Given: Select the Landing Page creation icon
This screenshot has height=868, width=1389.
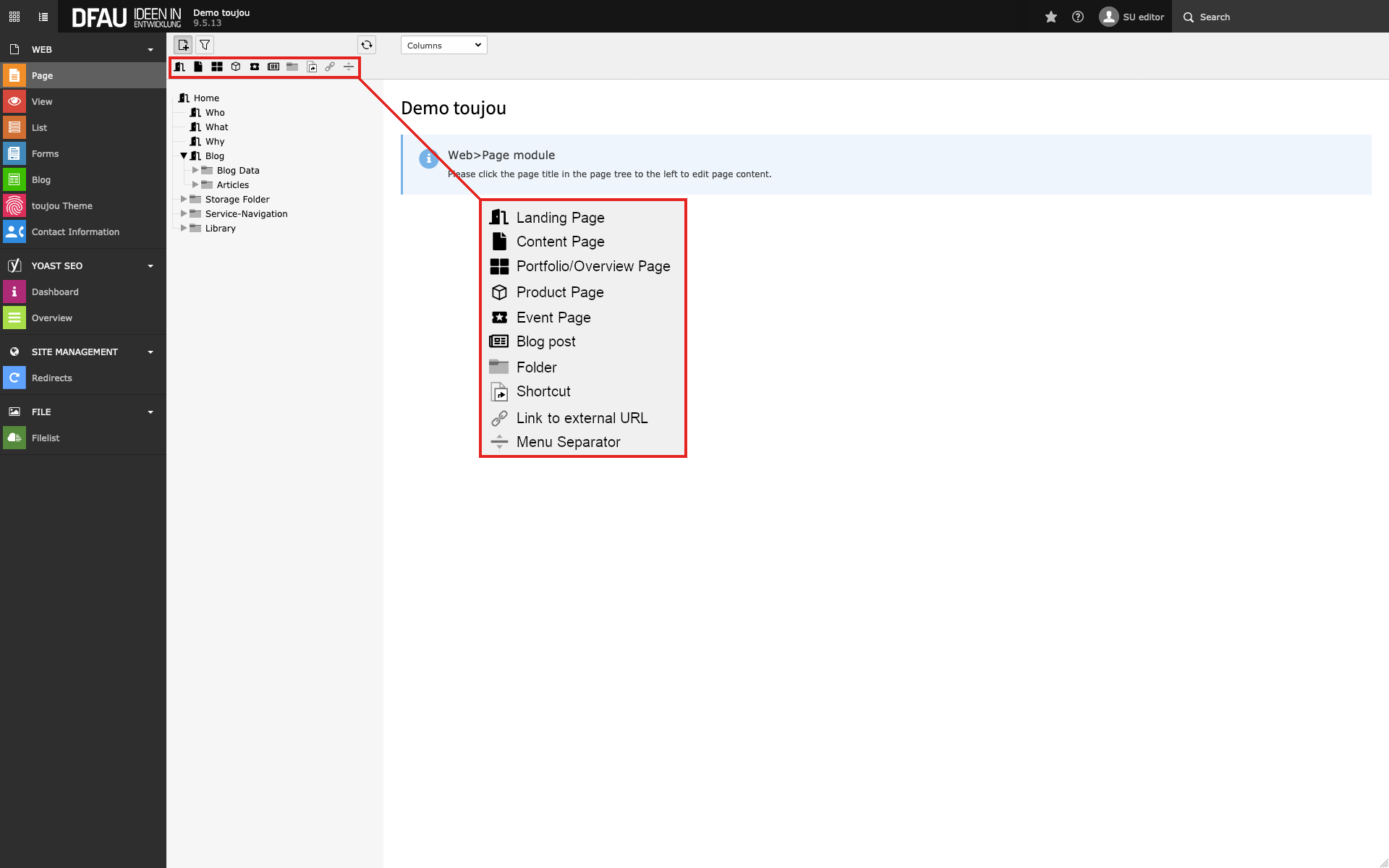Looking at the screenshot, I should coord(179,67).
